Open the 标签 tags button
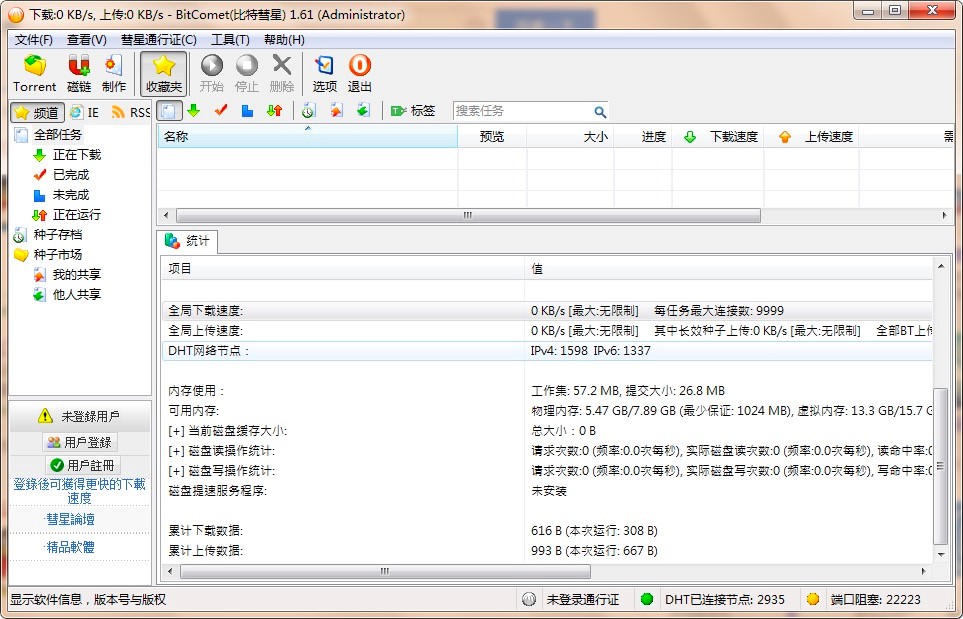963x619 pixels. coord(413,111)
